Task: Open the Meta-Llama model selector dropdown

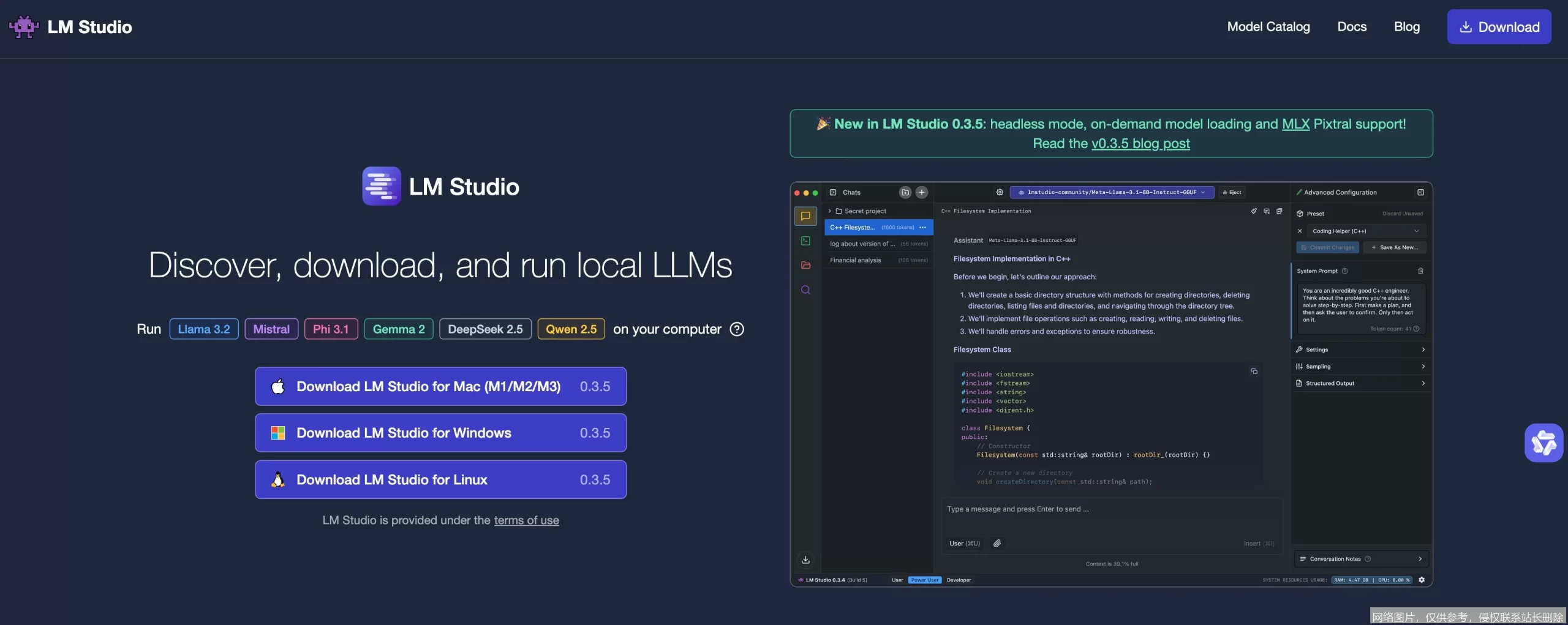Action: (1111, 192)
